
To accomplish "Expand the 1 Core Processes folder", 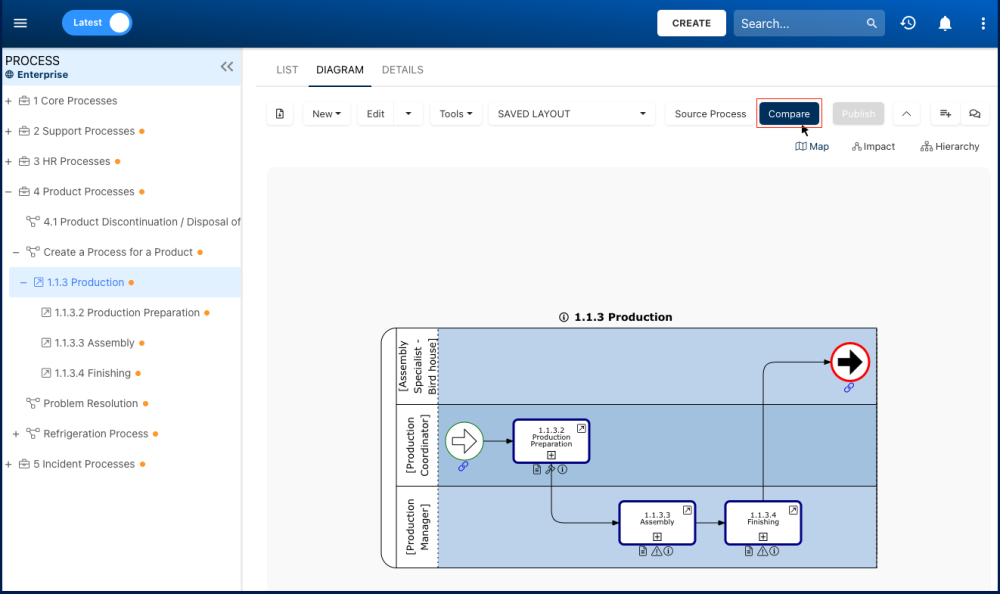I will click(x=8, y=101).
